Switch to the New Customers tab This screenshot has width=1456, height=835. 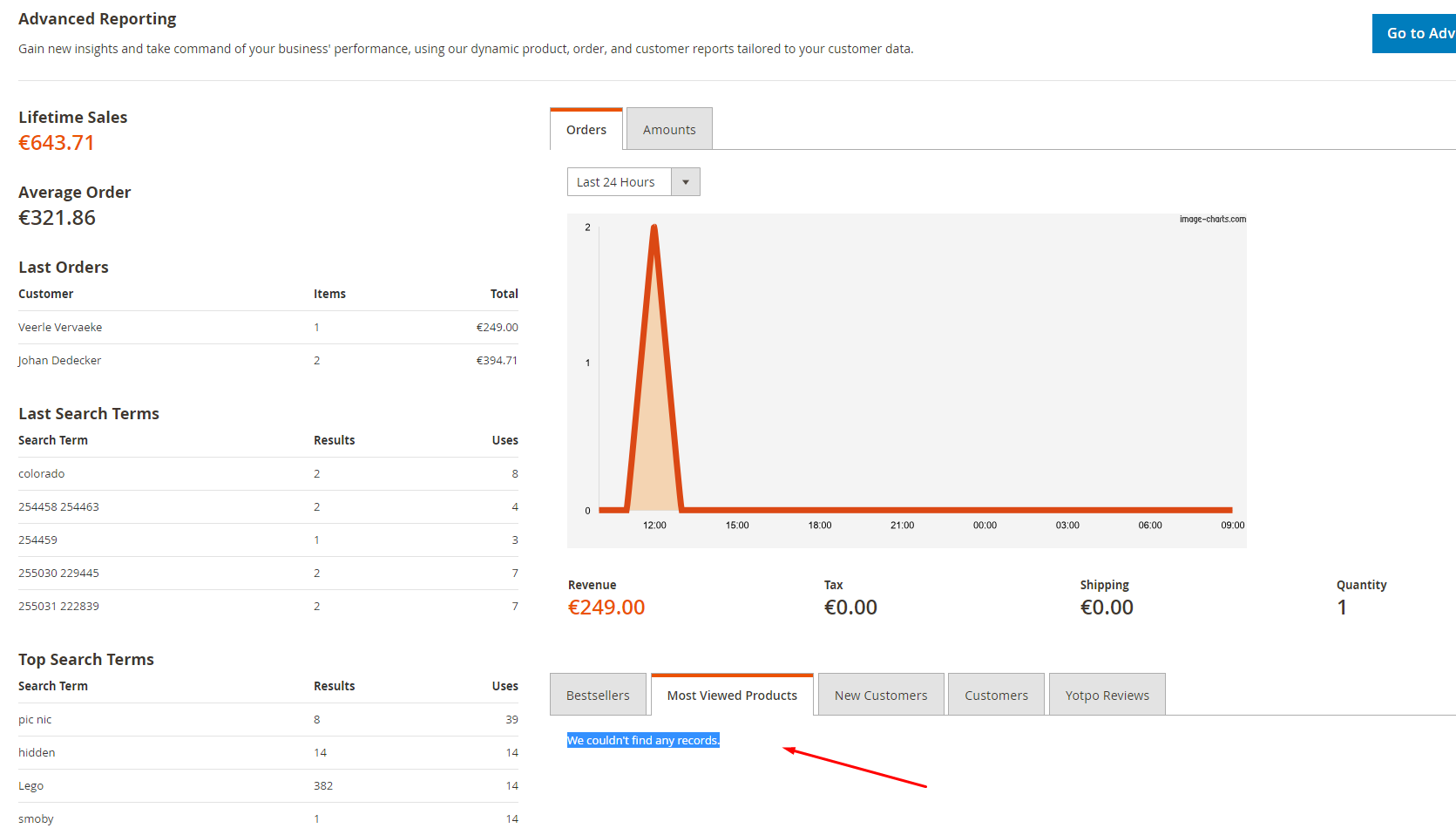[x=880, y=696]
